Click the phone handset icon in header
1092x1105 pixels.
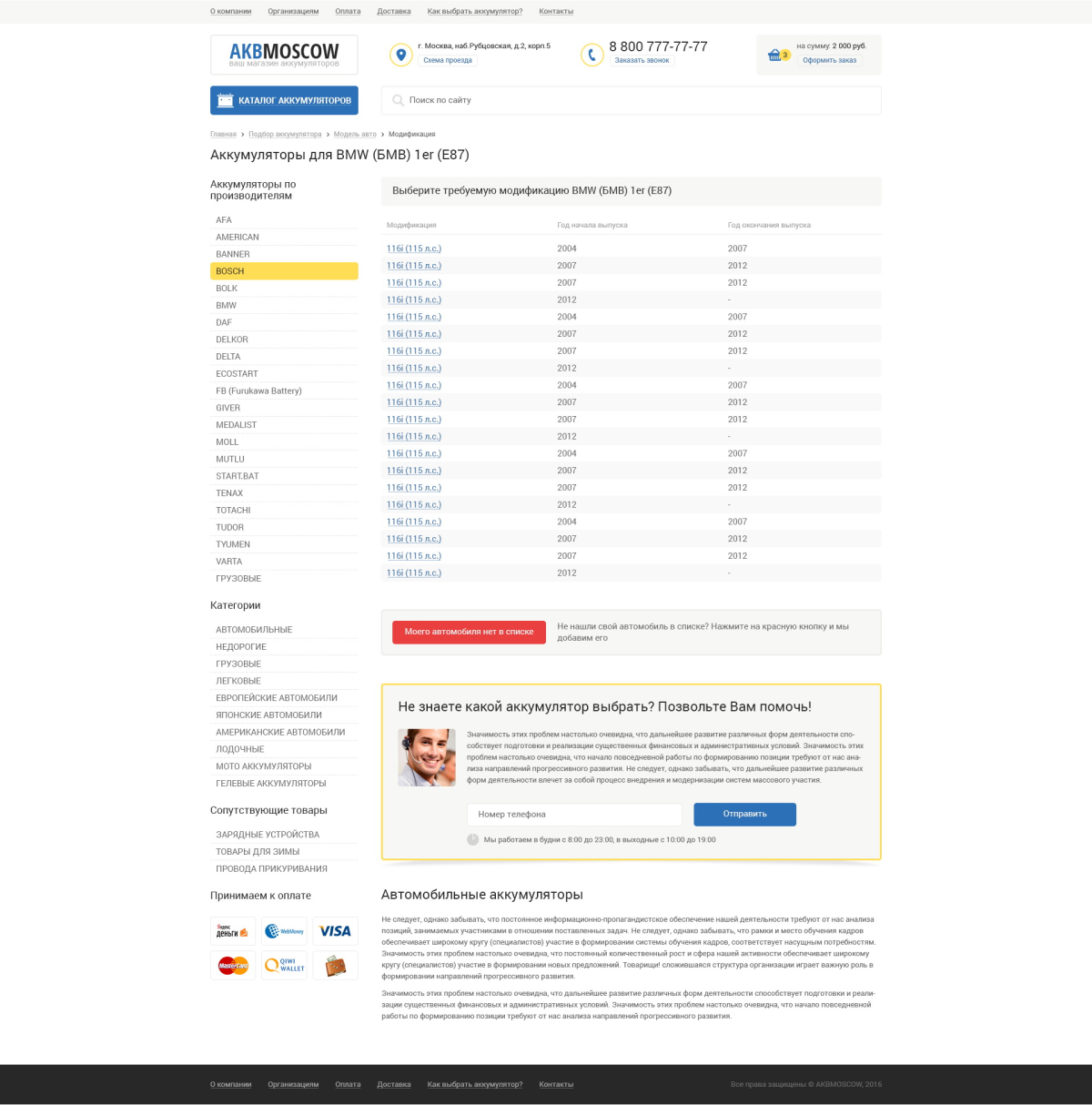pyautogui.click(x=591, y=55)
